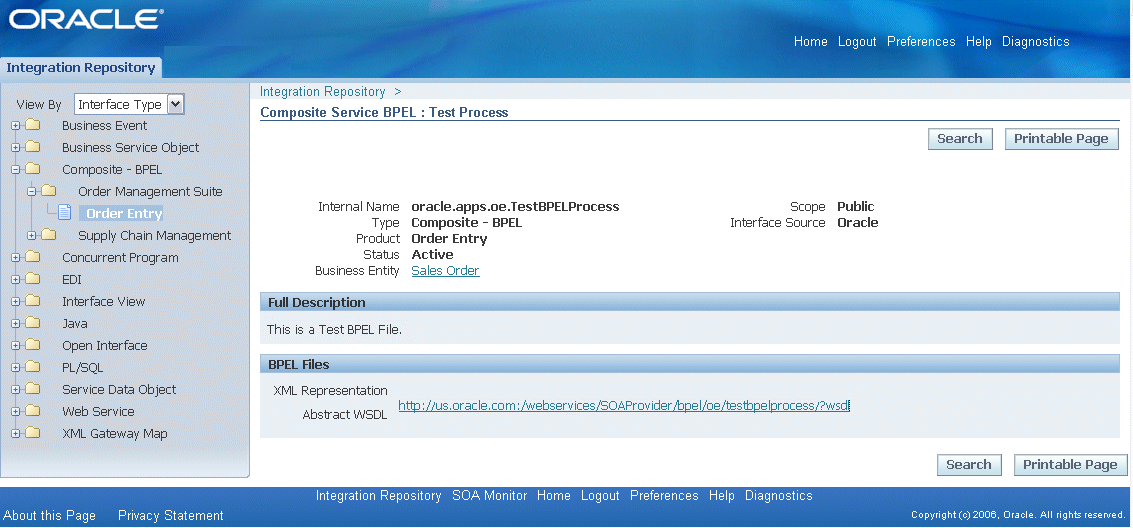The width and height of the screenshot is (1133, 528).
Task: Open the Privacy Statement link
Action: point(171,516)
